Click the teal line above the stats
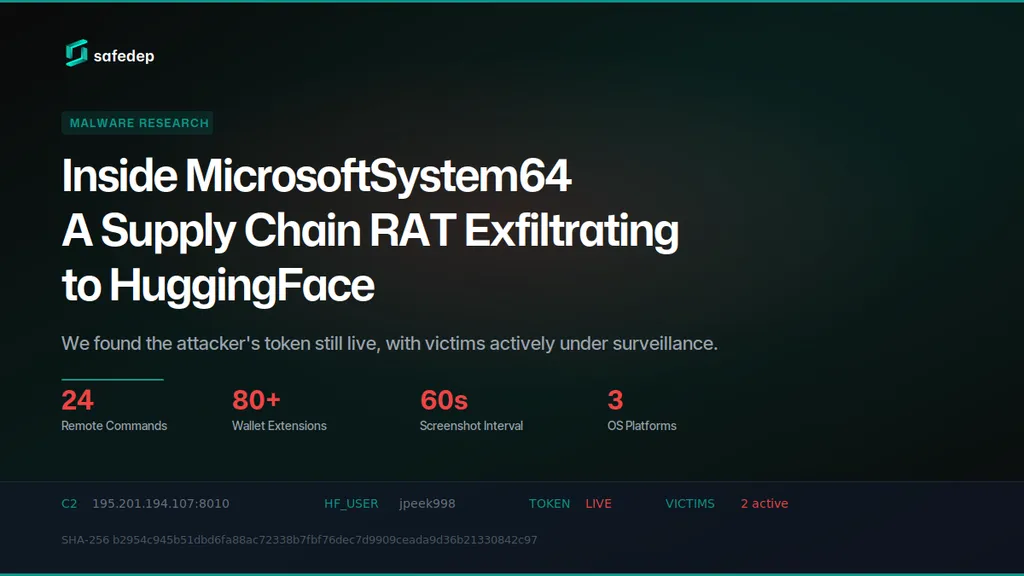This screenshot has width=1024, height=576. coord(112,379)
